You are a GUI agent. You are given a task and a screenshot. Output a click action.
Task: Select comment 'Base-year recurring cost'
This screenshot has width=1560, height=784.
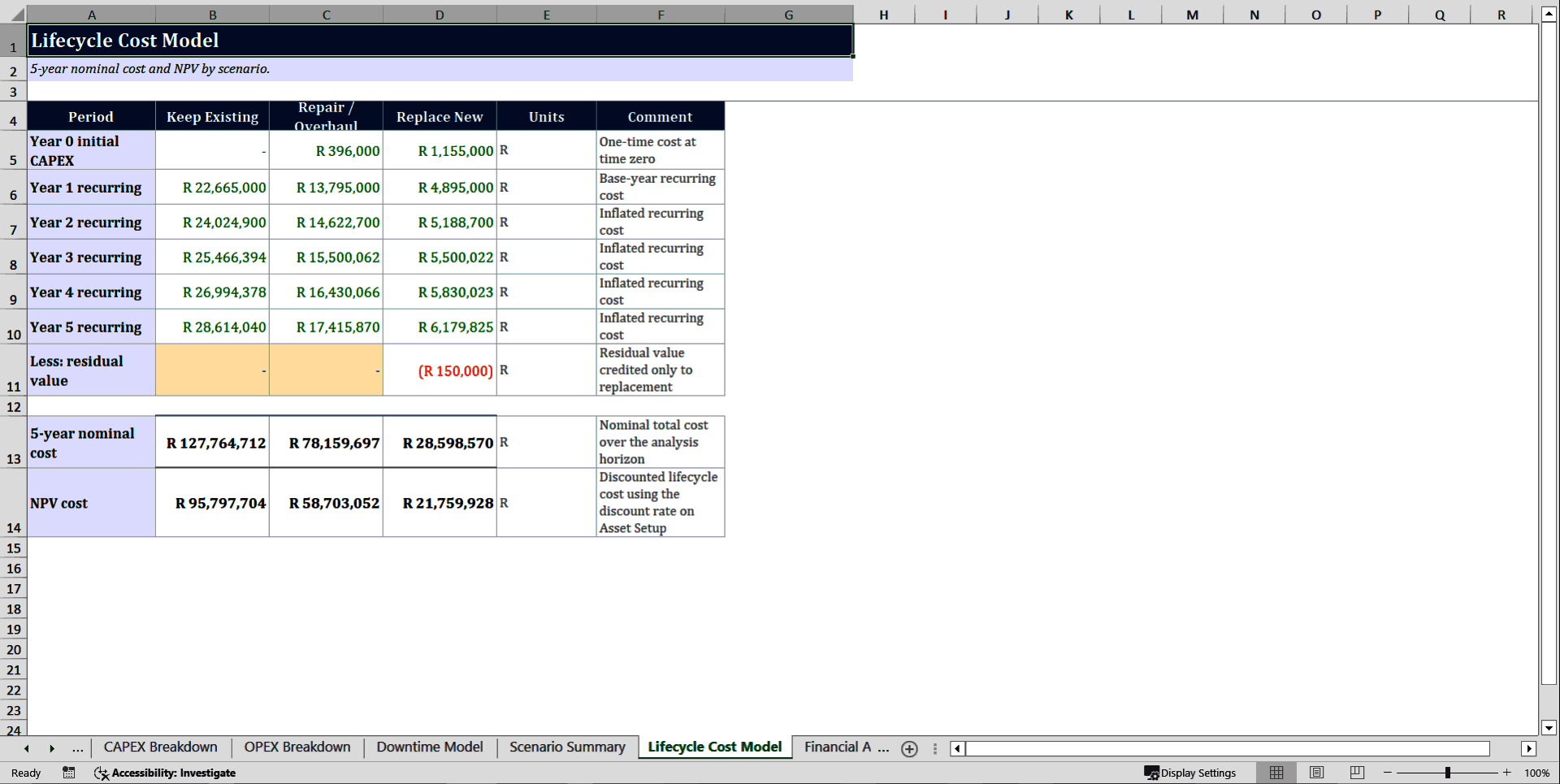coord(660,187)
